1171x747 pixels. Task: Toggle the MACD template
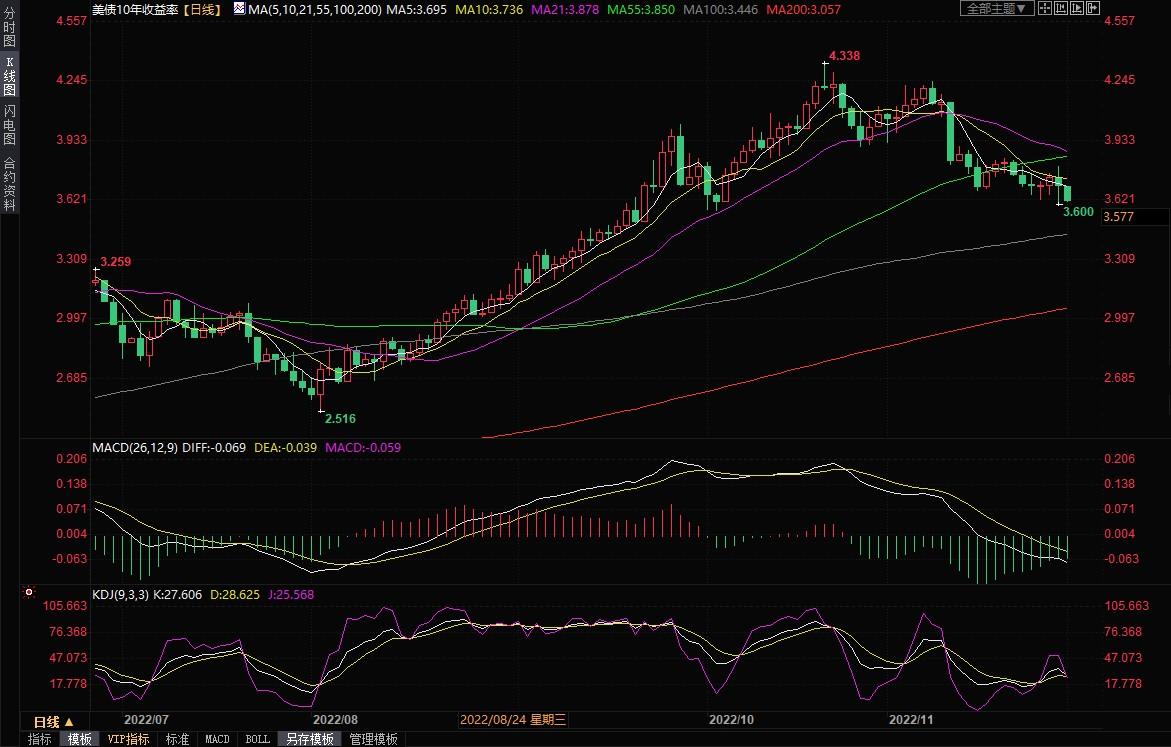click(x=217, y=739)
